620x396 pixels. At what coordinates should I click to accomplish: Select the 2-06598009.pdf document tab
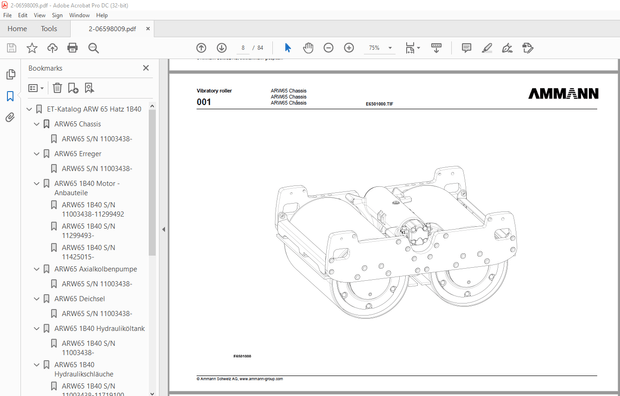point(112,28)
